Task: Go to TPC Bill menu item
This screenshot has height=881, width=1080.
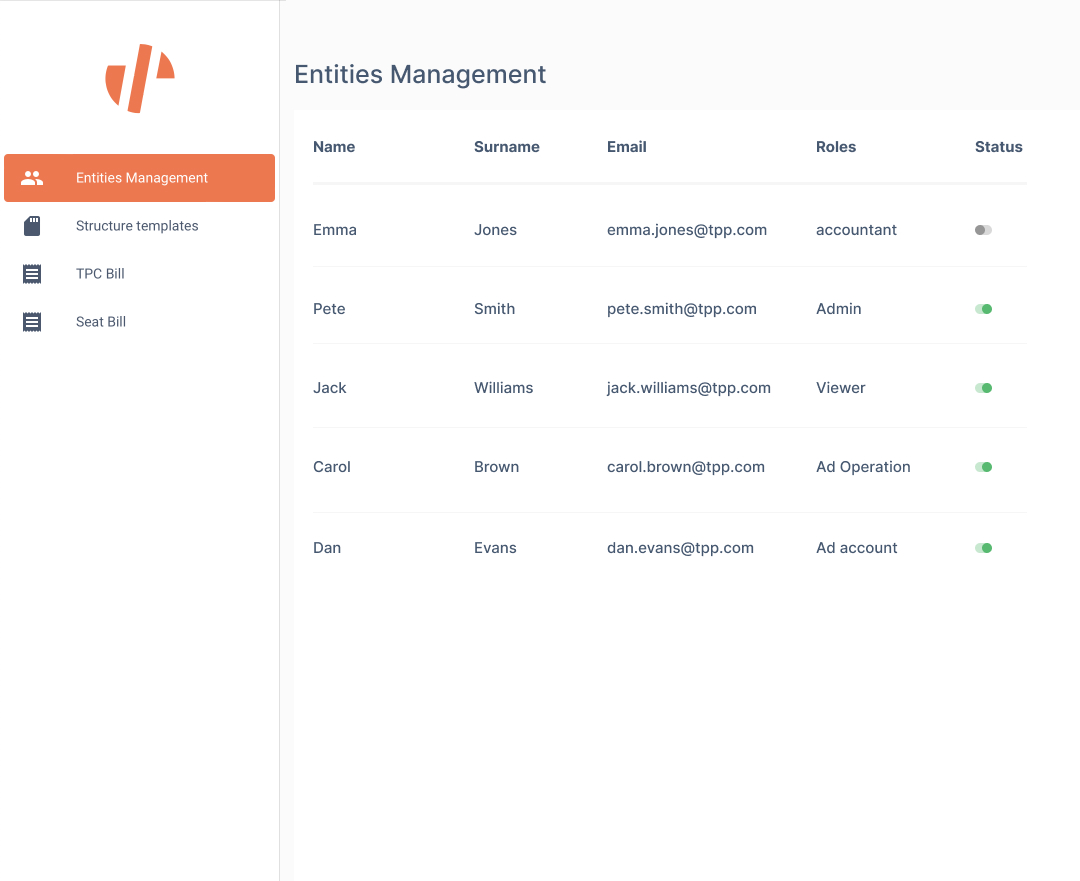Action: pos(100,274)
